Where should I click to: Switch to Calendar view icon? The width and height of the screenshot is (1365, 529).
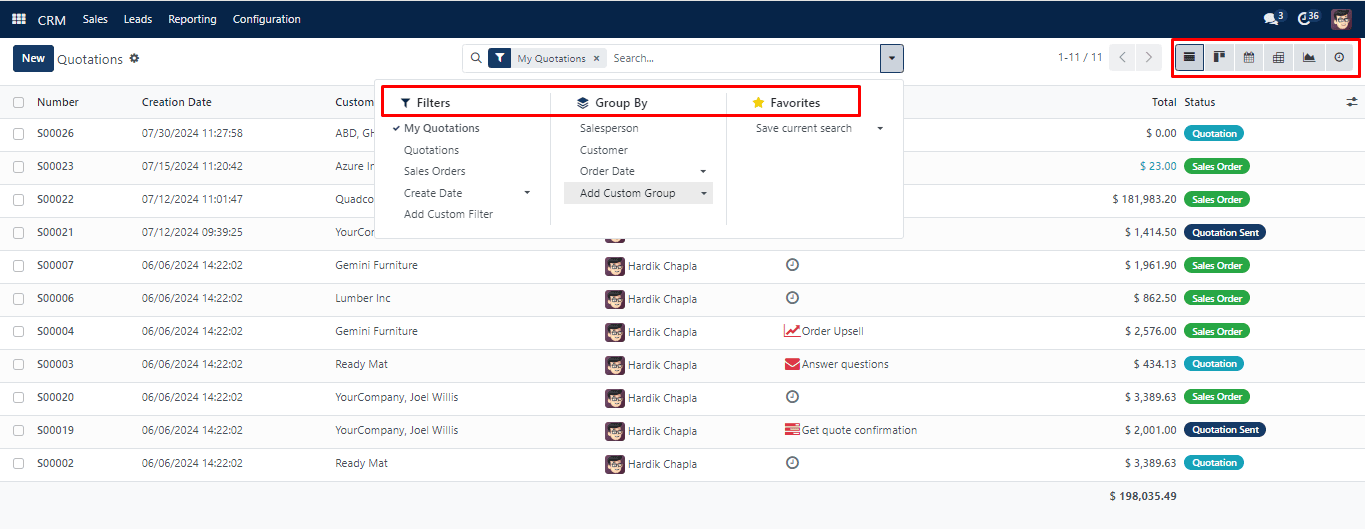[1249, 58]
